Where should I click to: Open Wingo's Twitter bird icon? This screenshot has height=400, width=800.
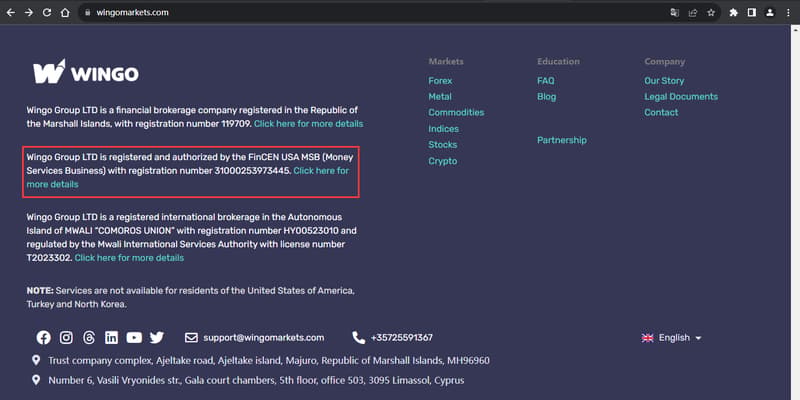pyautogui.click(x=157, y=337)
